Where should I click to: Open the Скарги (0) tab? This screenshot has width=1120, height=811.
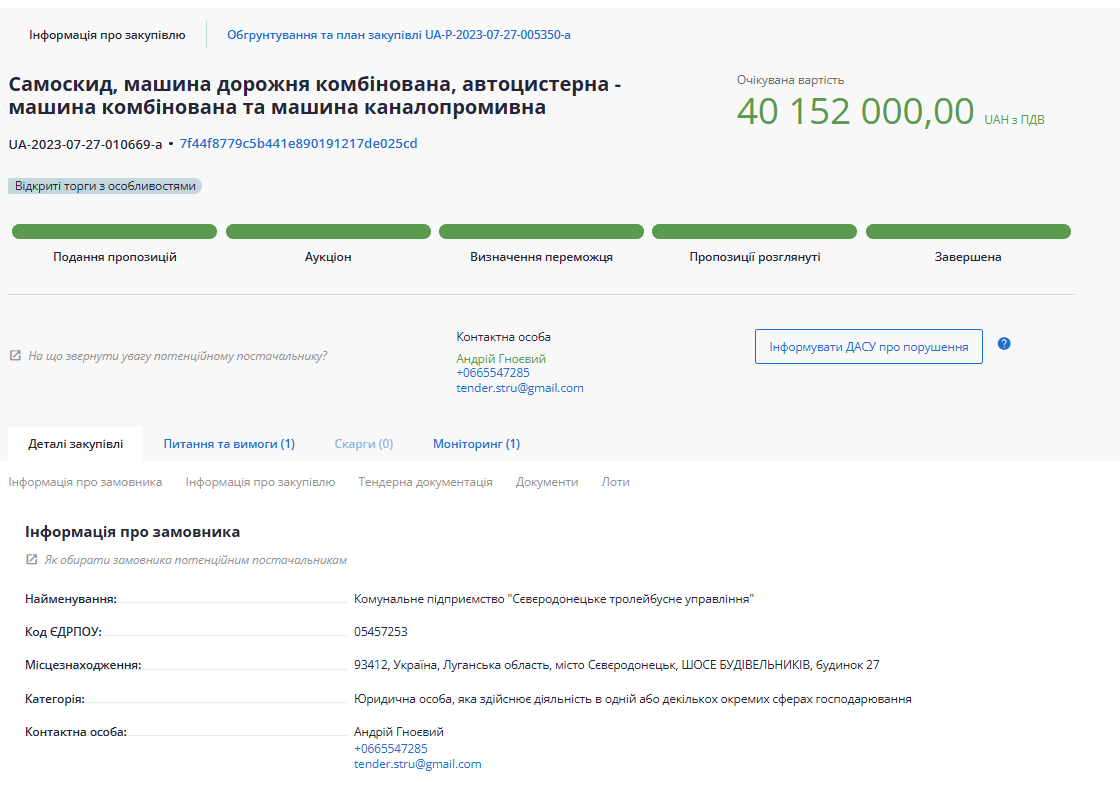pos(363,444)
